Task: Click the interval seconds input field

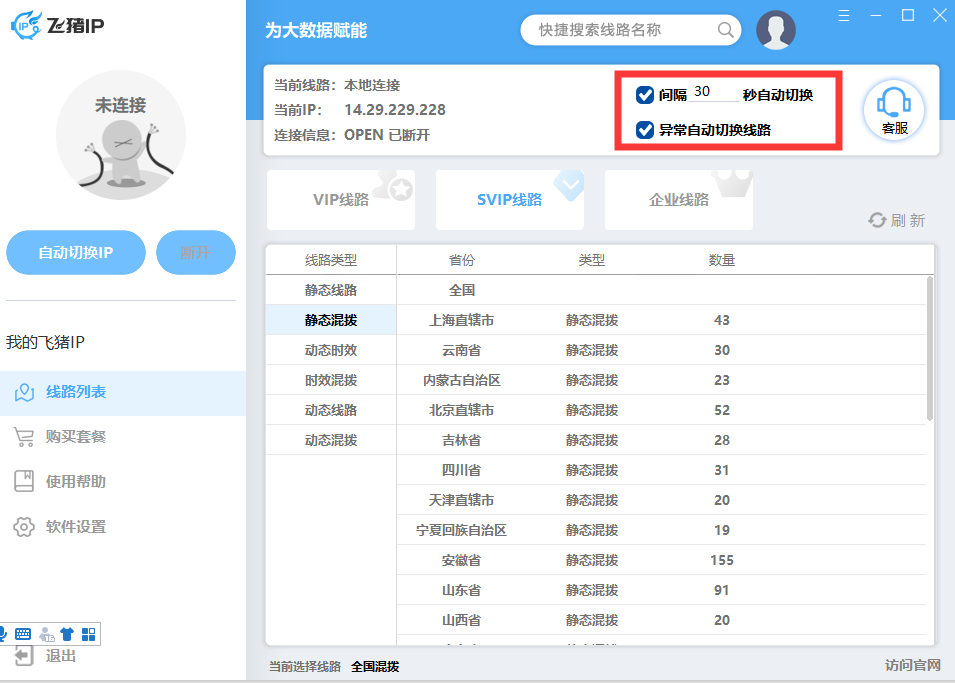Action: (x=713, y=93)
